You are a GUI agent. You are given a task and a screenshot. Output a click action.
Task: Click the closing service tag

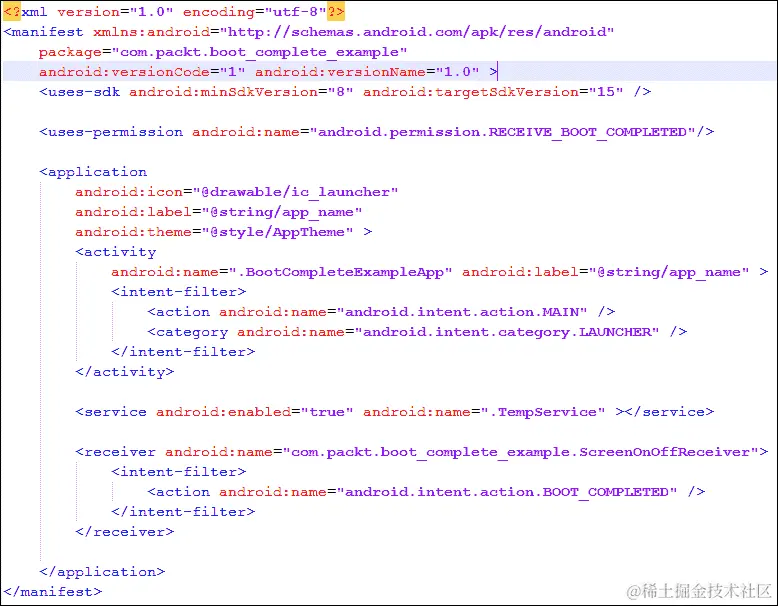tap(669, 412)
